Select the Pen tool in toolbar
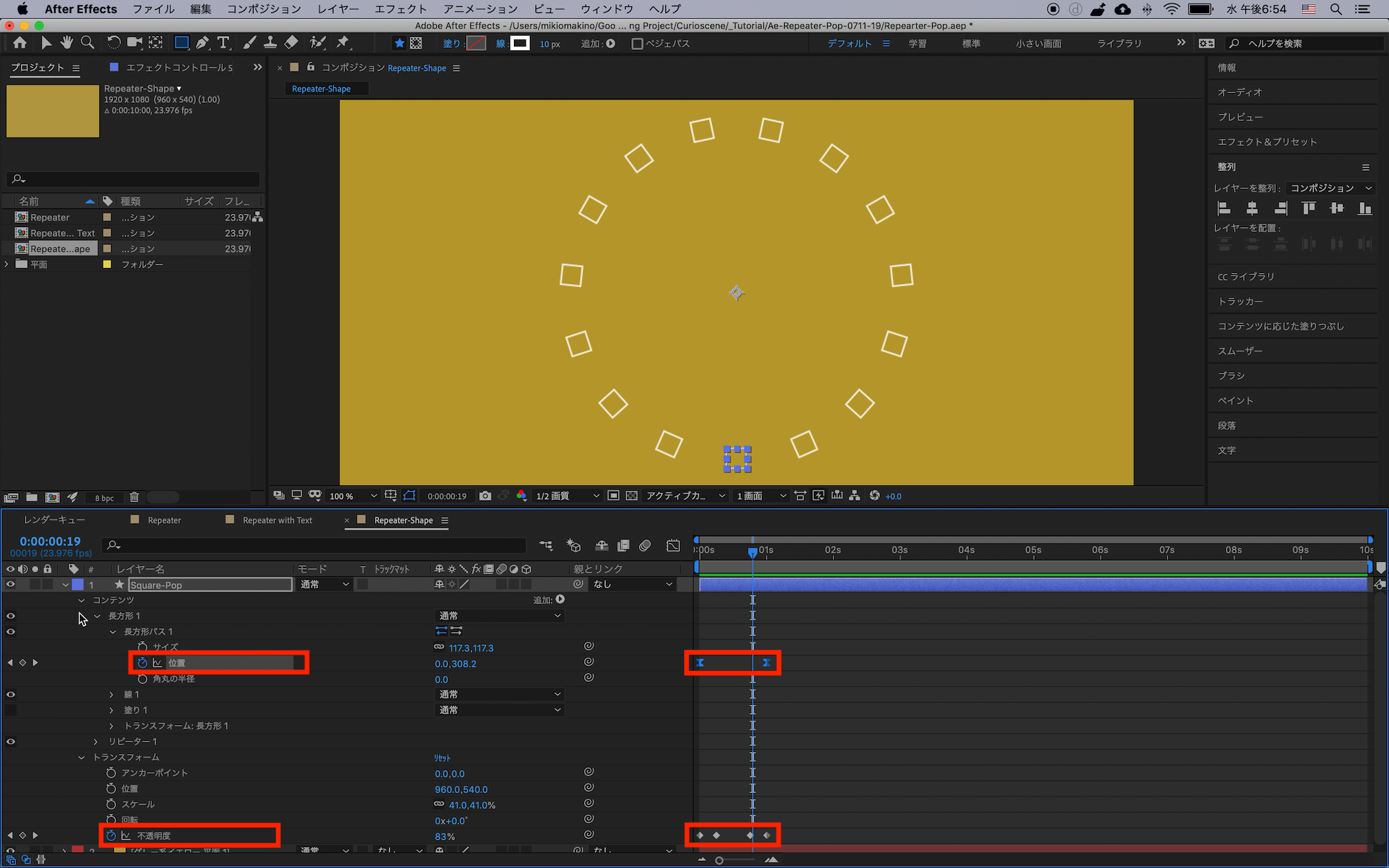 coord(202,43)
